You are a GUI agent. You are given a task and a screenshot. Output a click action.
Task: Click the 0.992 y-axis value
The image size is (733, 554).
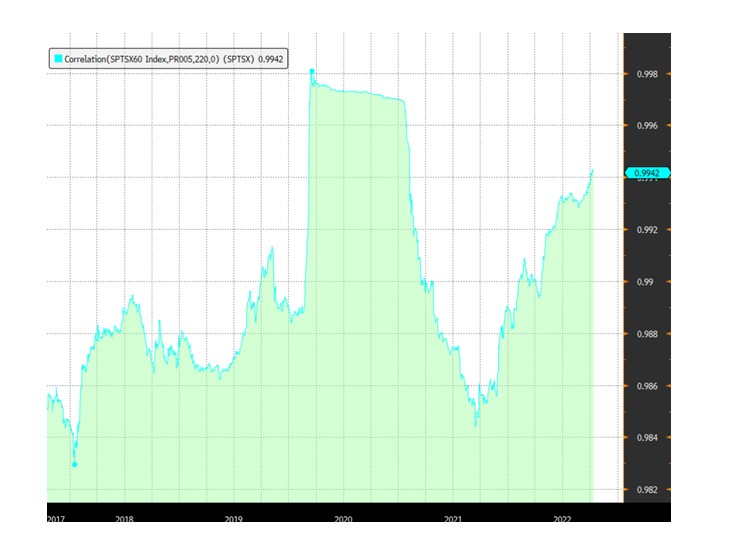pos(646,230)
